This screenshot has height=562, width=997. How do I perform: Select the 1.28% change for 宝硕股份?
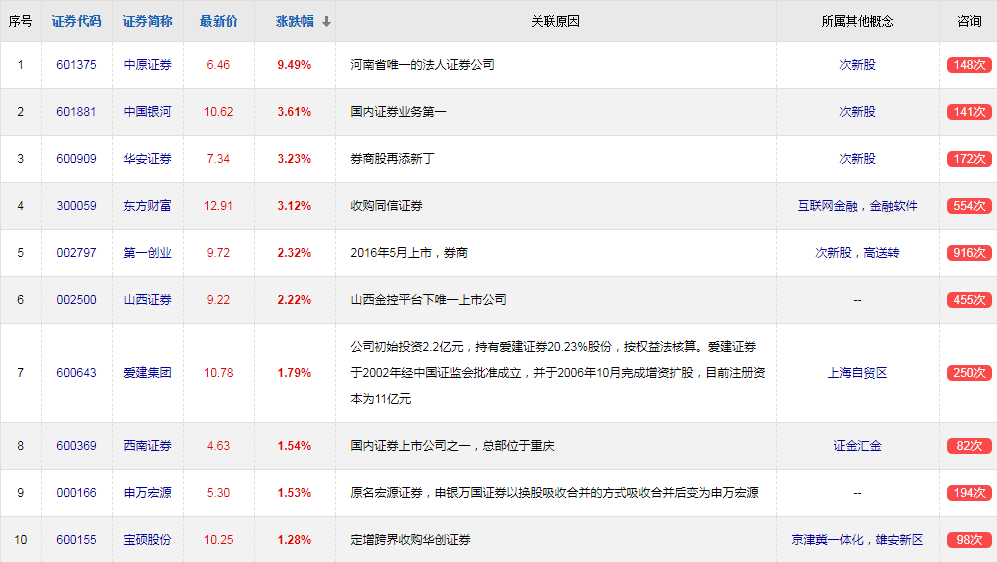(x=294, y=540)
